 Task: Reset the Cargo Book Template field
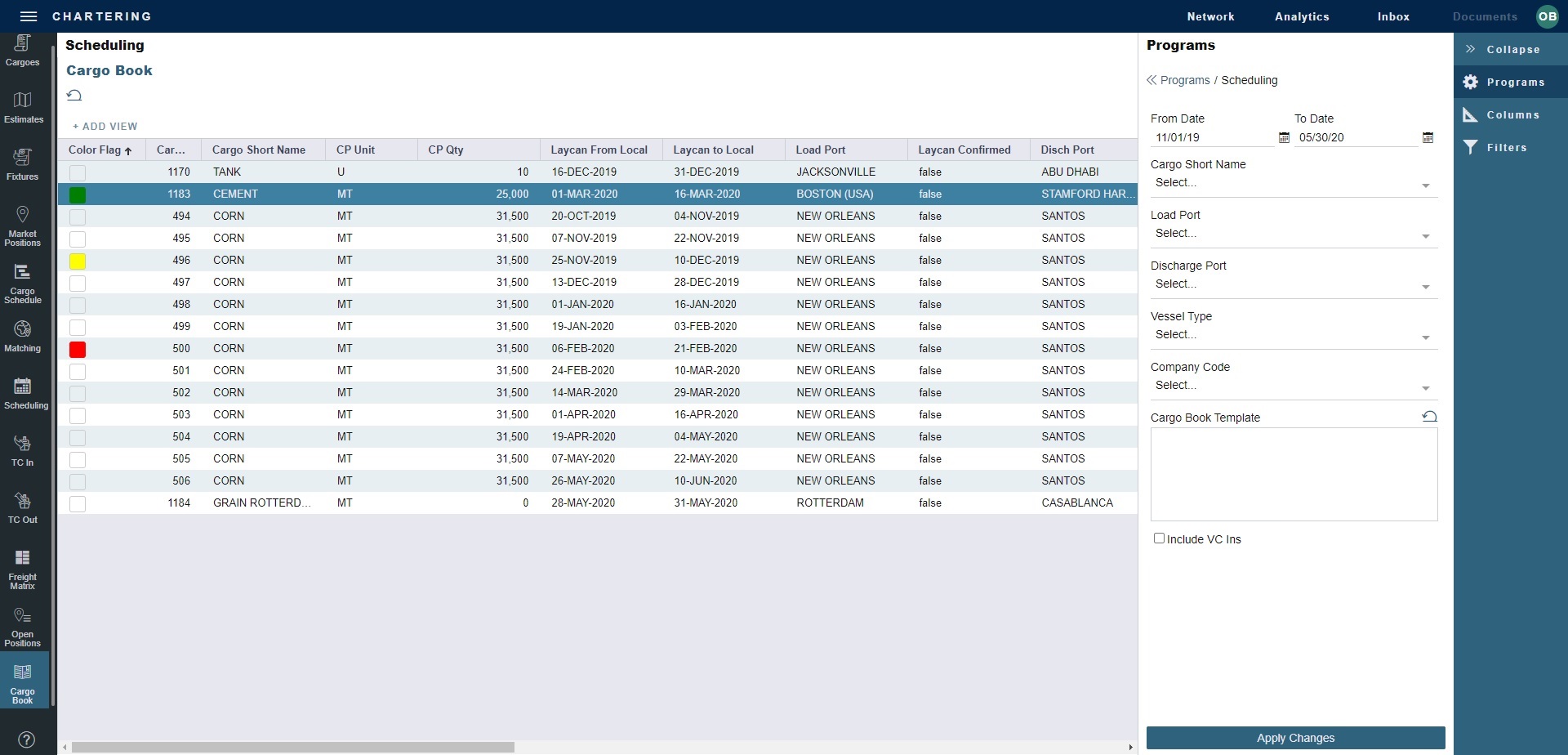[1429, 417]
